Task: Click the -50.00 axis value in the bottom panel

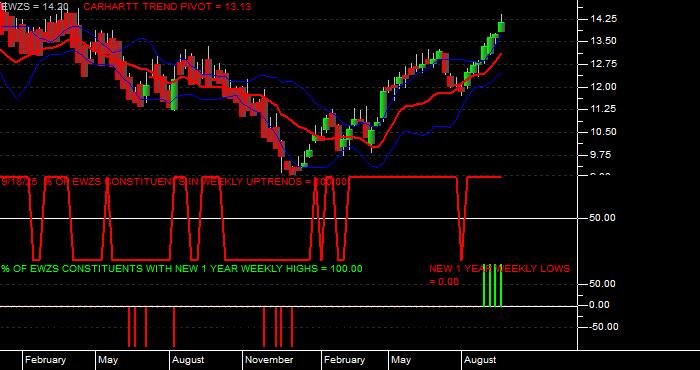Action: pyautogui.click(x=603, y=327)
